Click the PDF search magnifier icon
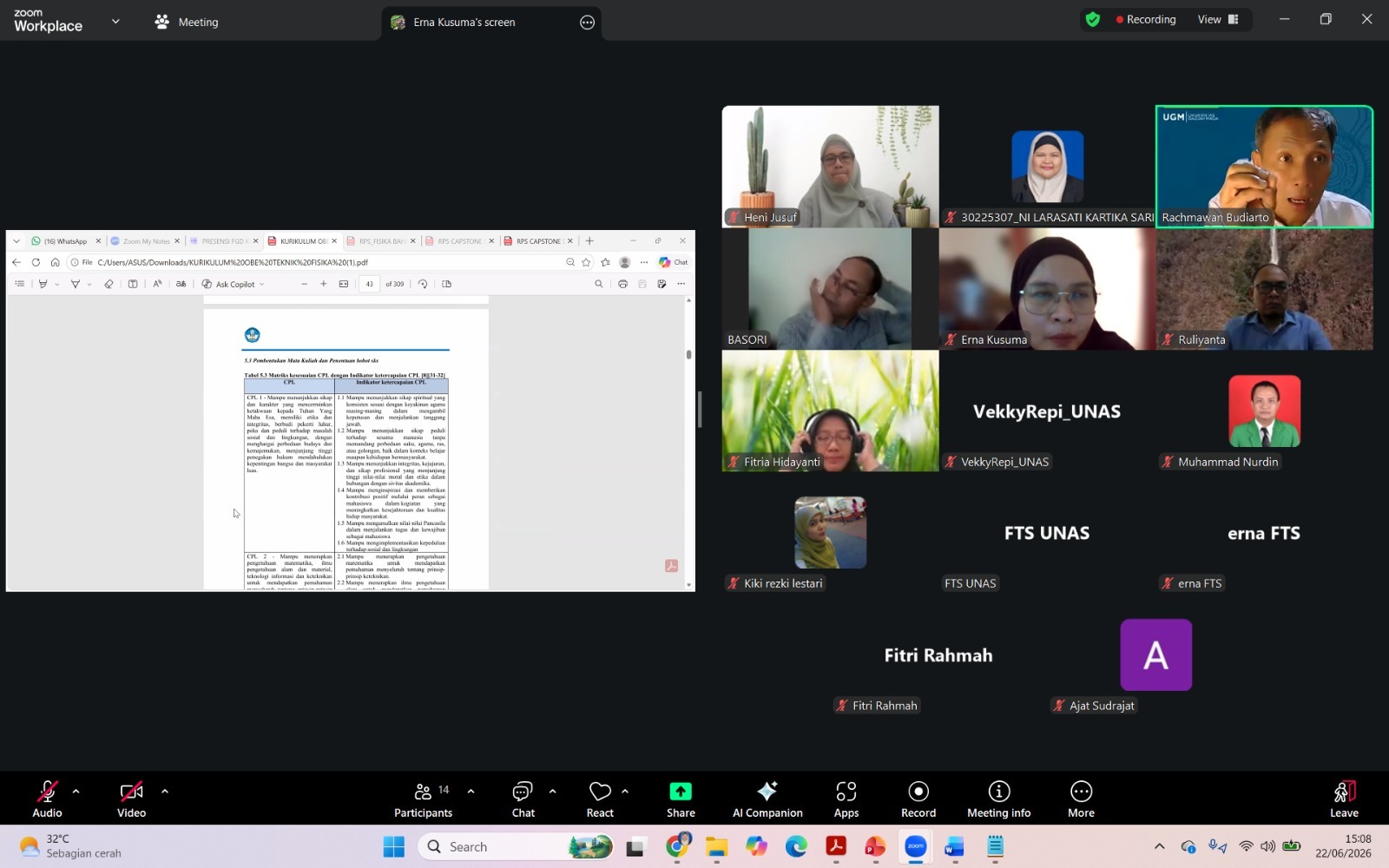 pos(598,284)
